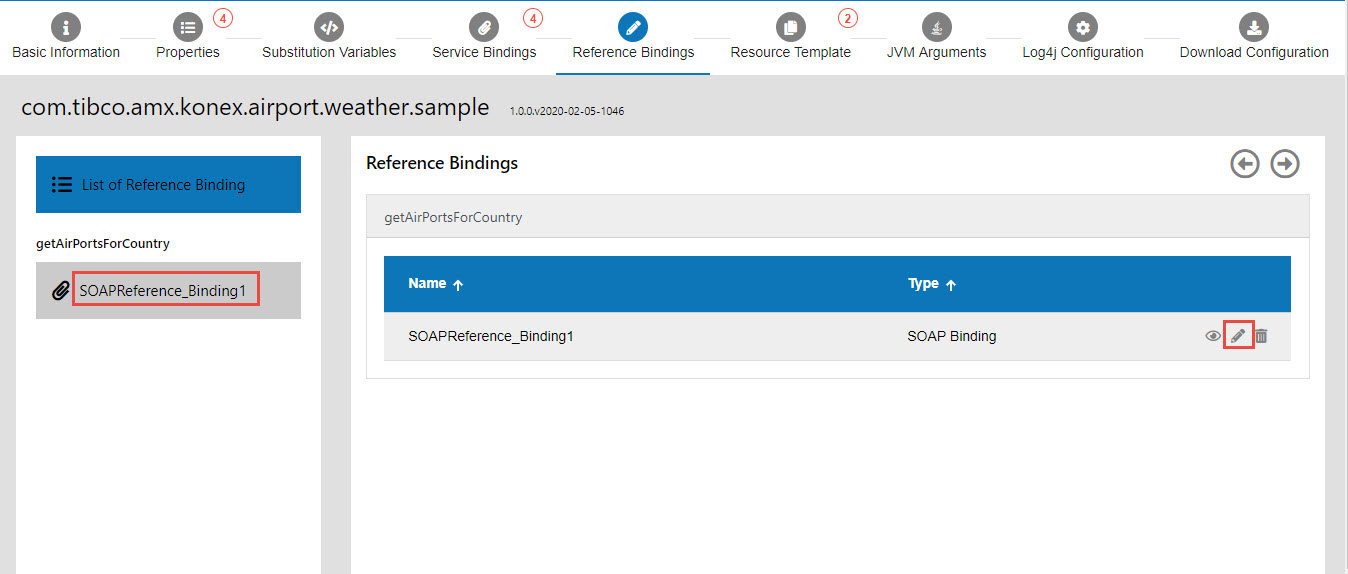Edit SOAPReference_Binding1 with the pencil icon
The image size is (1348, 574).
[x=1238, y=336]
